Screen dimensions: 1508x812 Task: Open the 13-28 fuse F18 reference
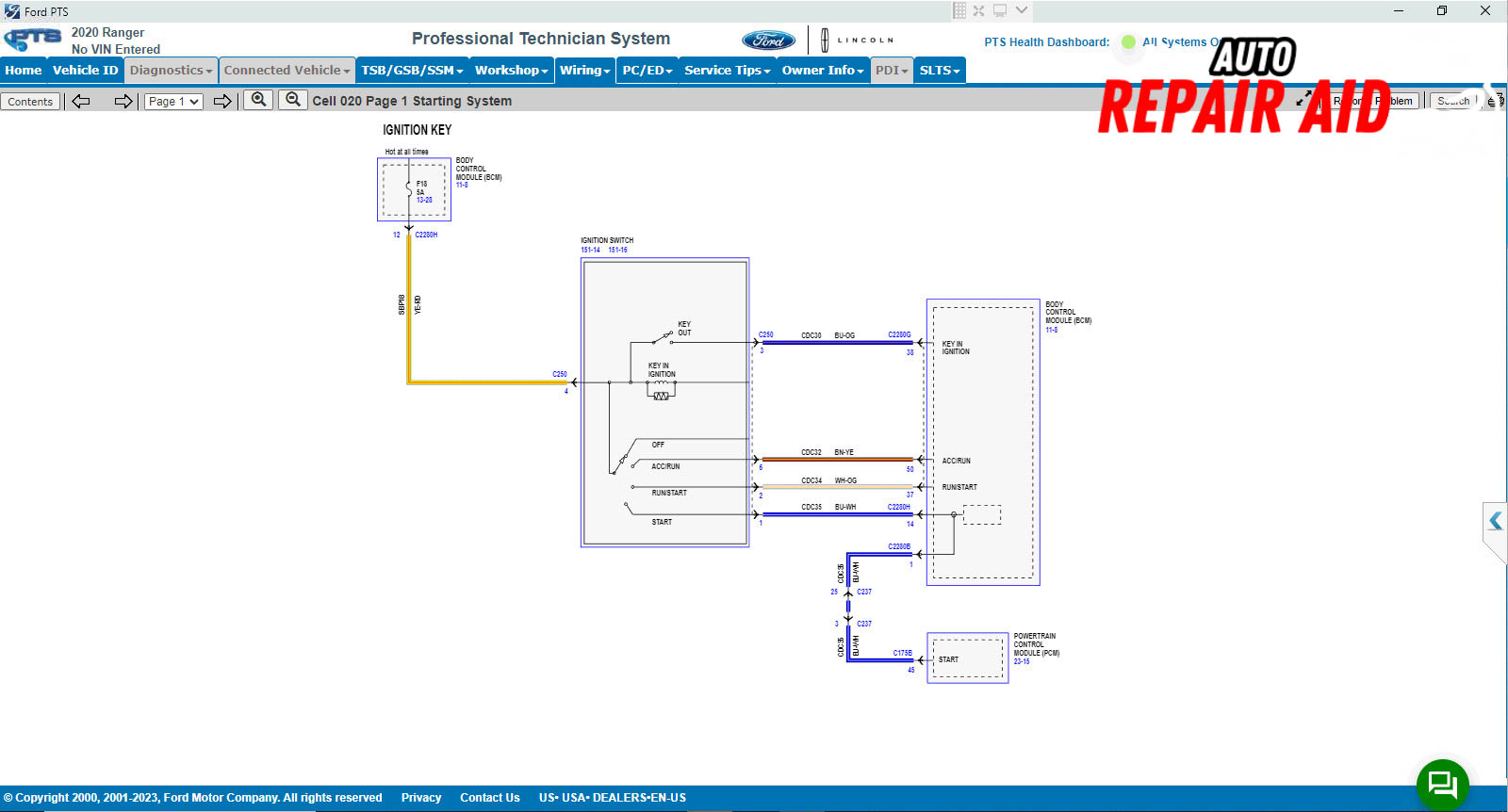coord(424,200)
